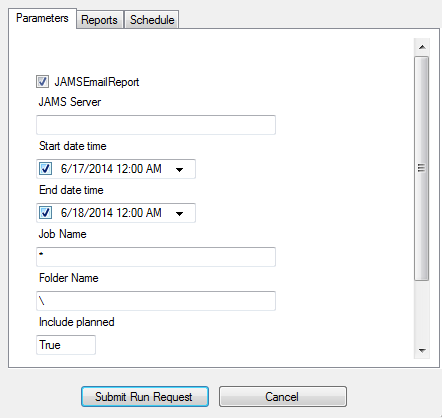442x418 pixels.
Task: Click the vertical scrollbar thumb grip
Action: (x=421, y=168)
